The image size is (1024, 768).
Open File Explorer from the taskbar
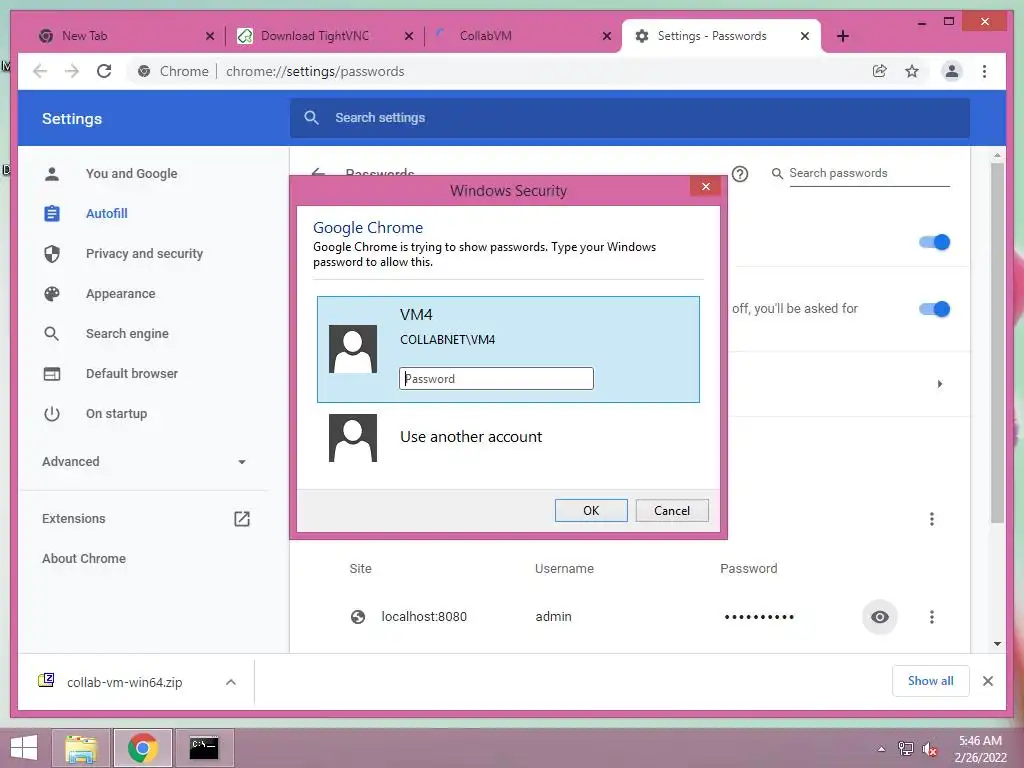coord(81,748)
